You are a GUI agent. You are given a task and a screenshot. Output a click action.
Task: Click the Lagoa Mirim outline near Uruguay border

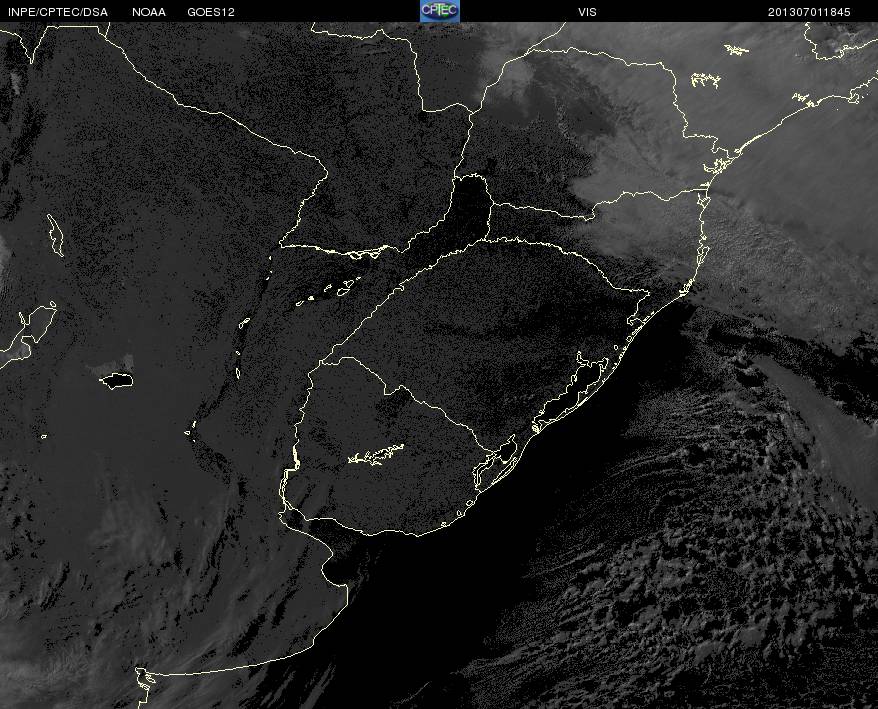[496, 461]
